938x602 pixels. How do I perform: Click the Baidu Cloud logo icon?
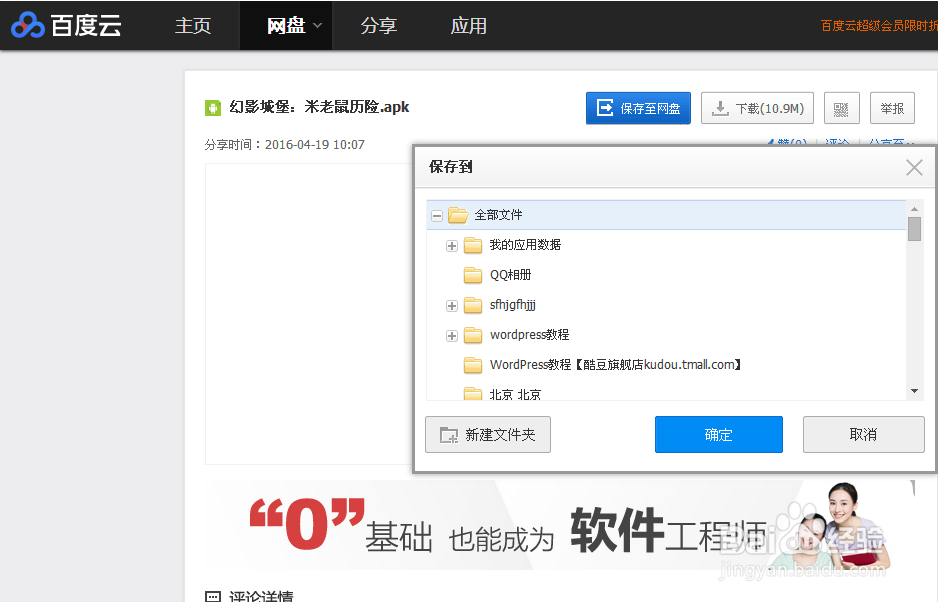click(x=28, y=25)
